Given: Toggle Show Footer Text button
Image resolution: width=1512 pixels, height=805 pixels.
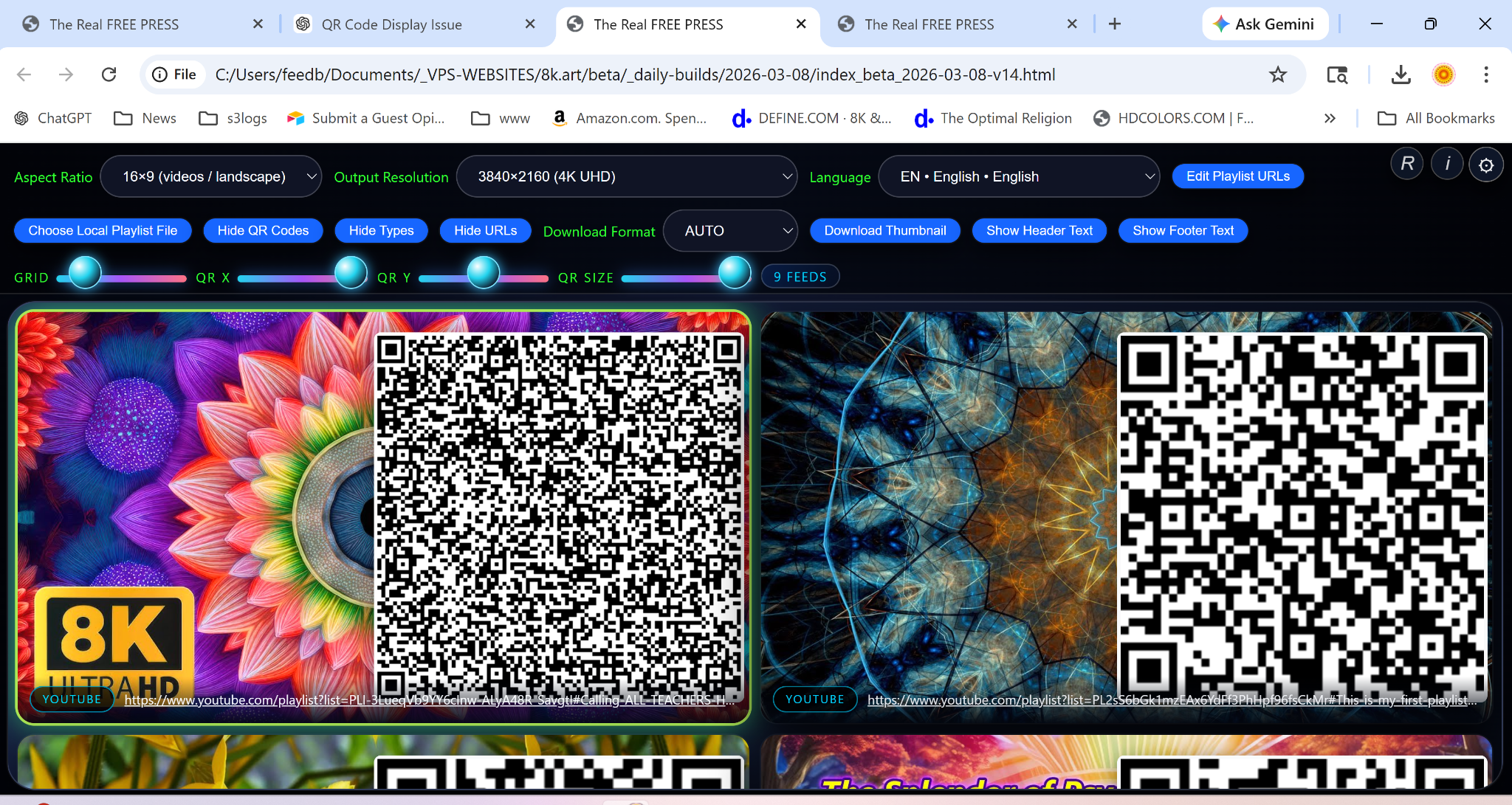Looking at the screenshot, I should (1183, 230).
